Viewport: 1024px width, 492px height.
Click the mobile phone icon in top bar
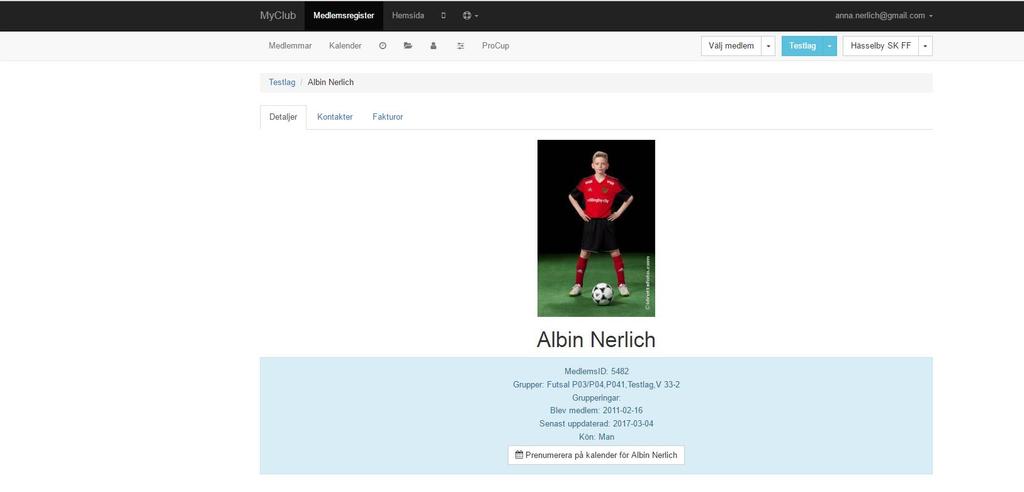443,16
